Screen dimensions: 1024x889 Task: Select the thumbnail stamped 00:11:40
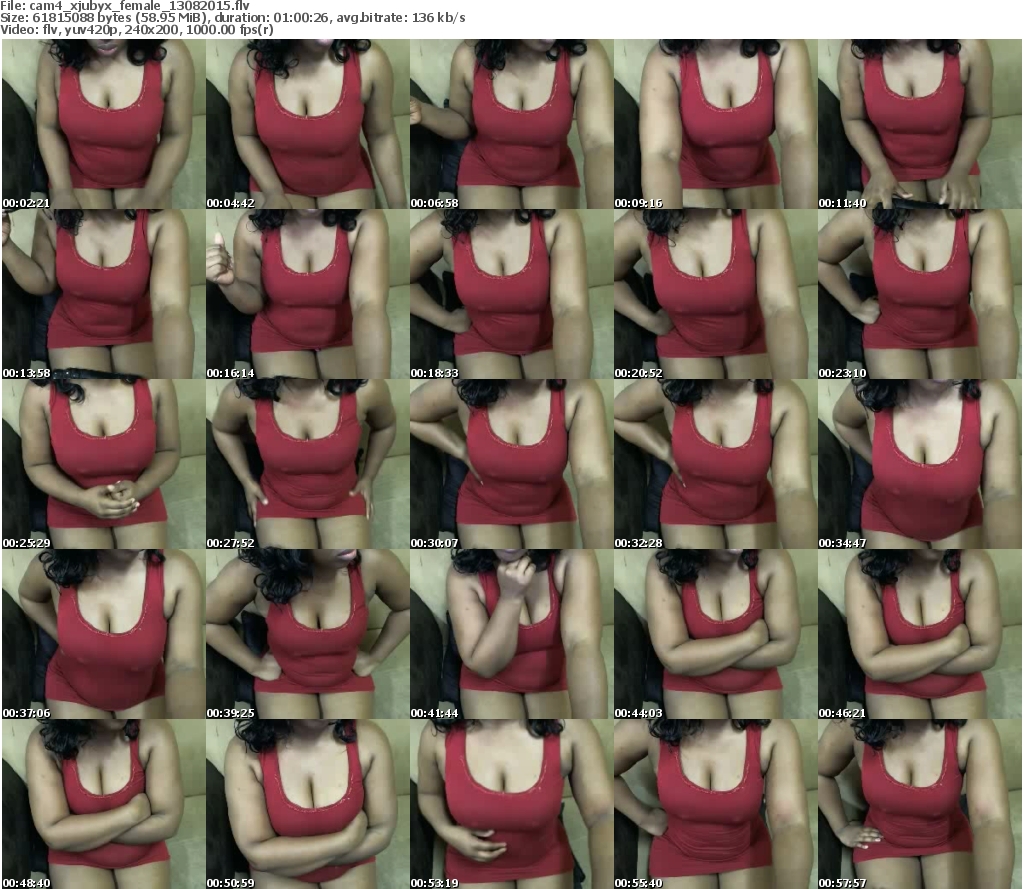click(x=920, y=124)
